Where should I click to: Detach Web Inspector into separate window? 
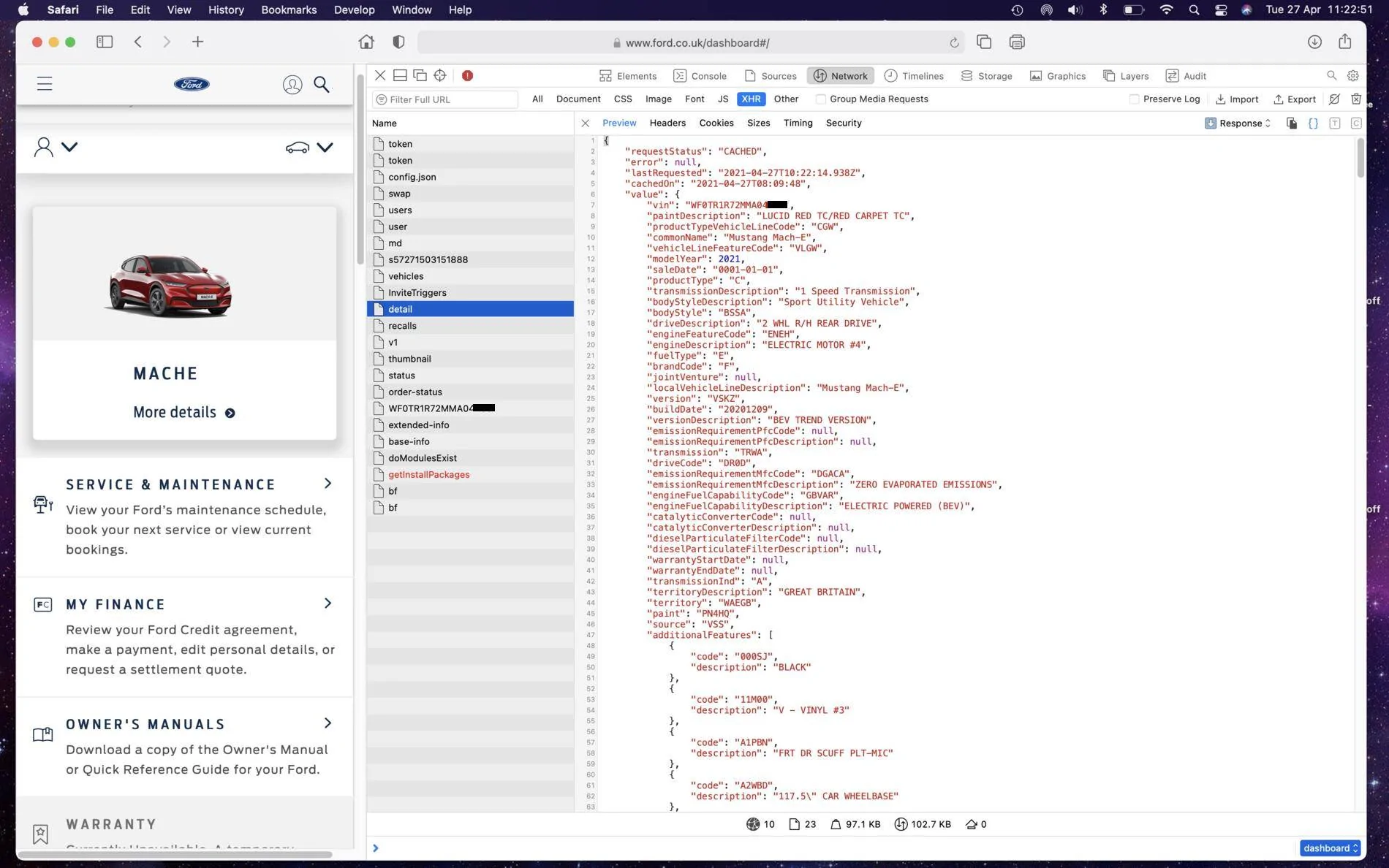[x=420, y=75]
